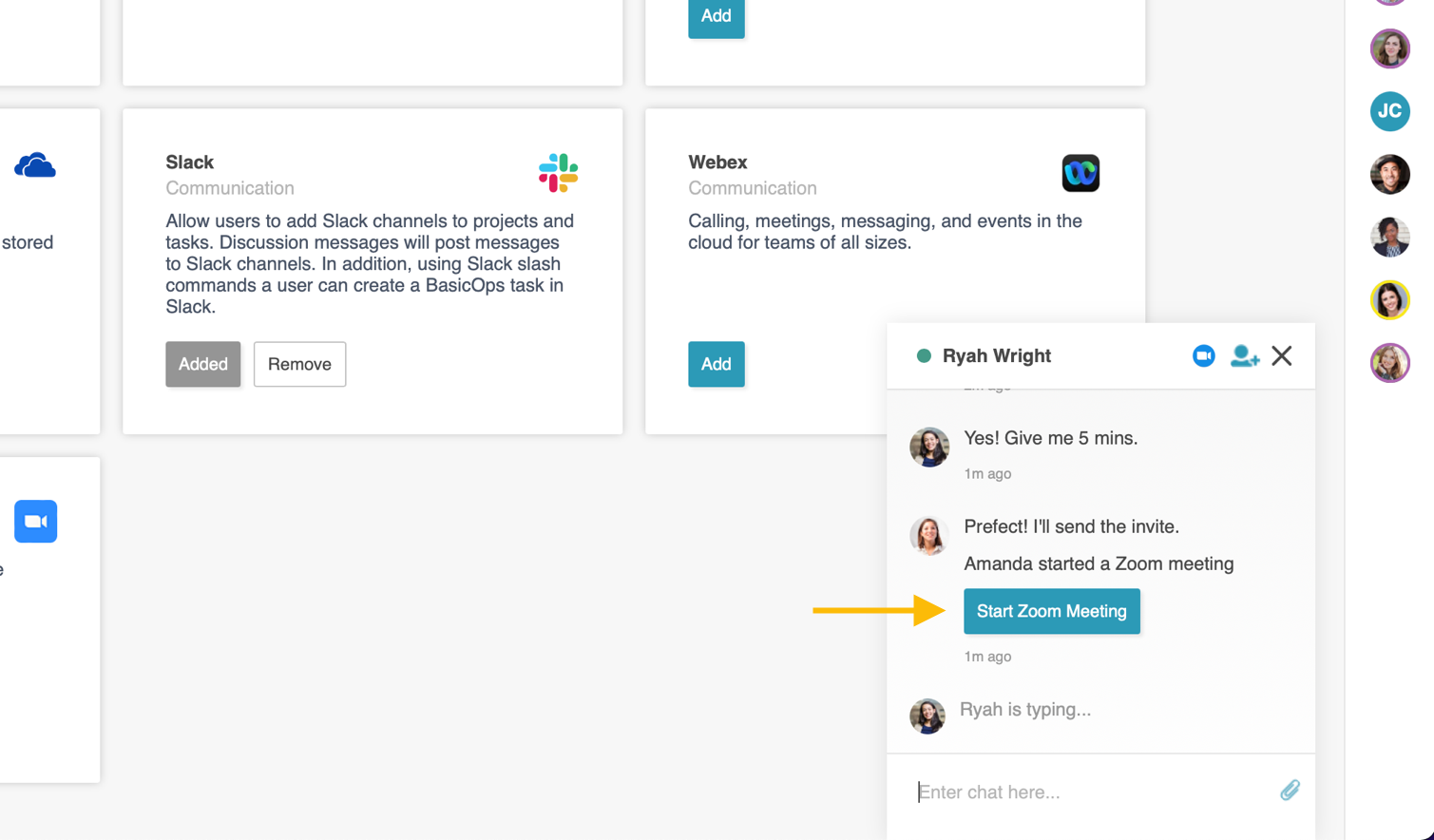Viewport: 1434px width, 840px height.
Task: Click the Slack logo icon
Action: [x=558, y=173]
